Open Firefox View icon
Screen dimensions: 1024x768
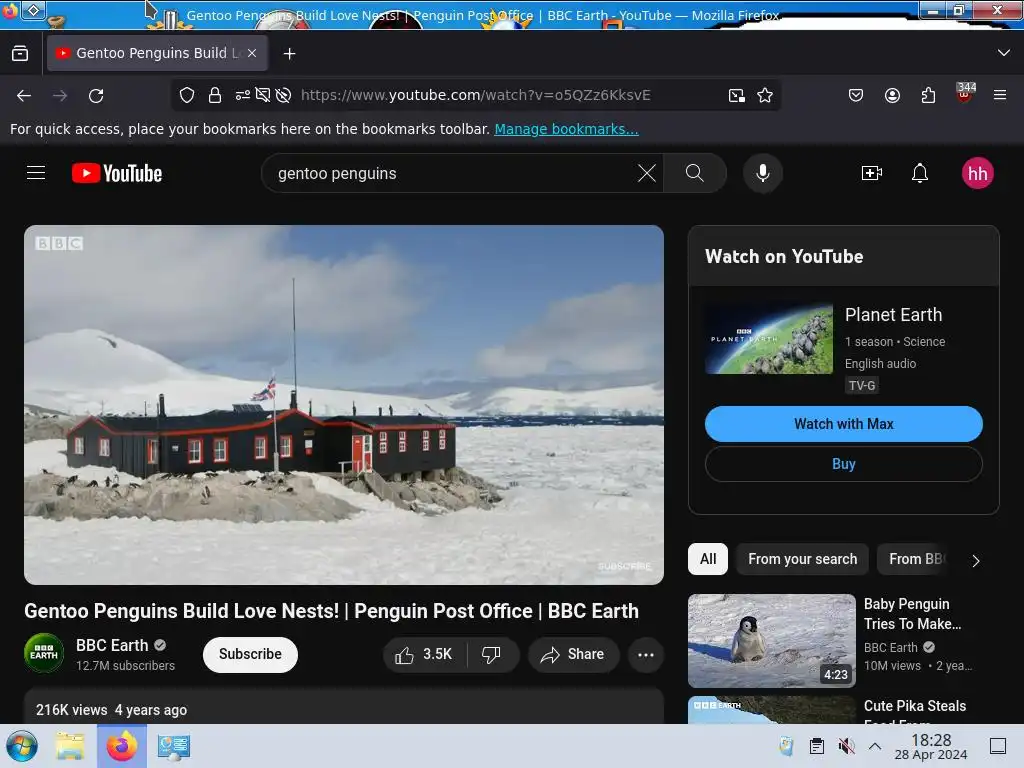point(20,54)
